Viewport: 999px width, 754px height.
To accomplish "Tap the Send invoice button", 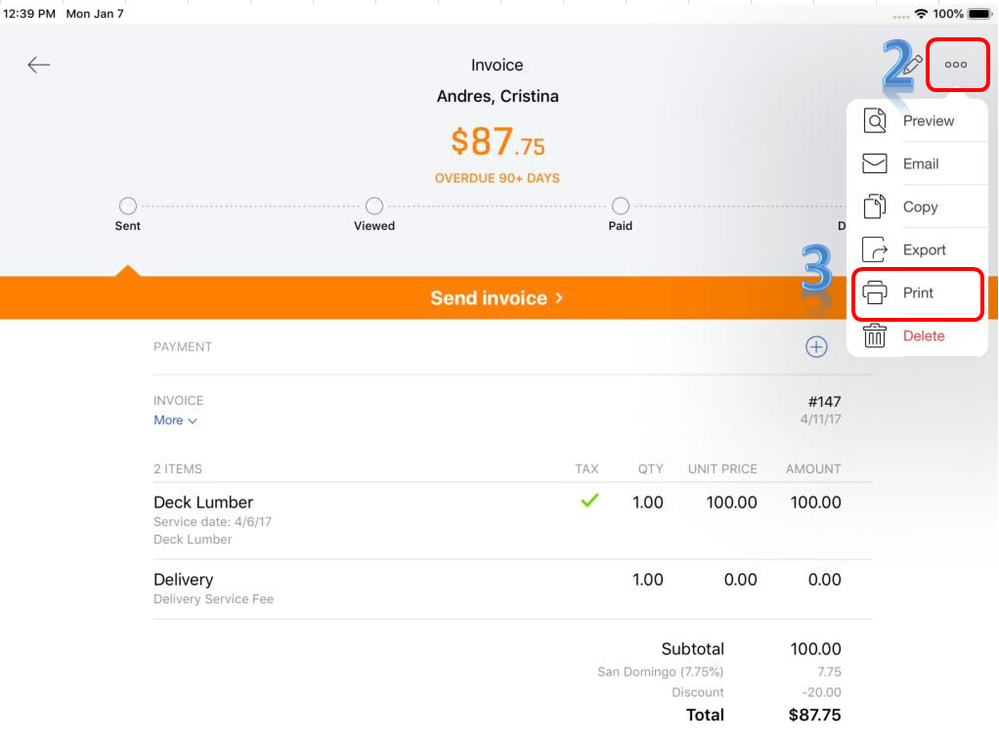I will click(496, 298).
